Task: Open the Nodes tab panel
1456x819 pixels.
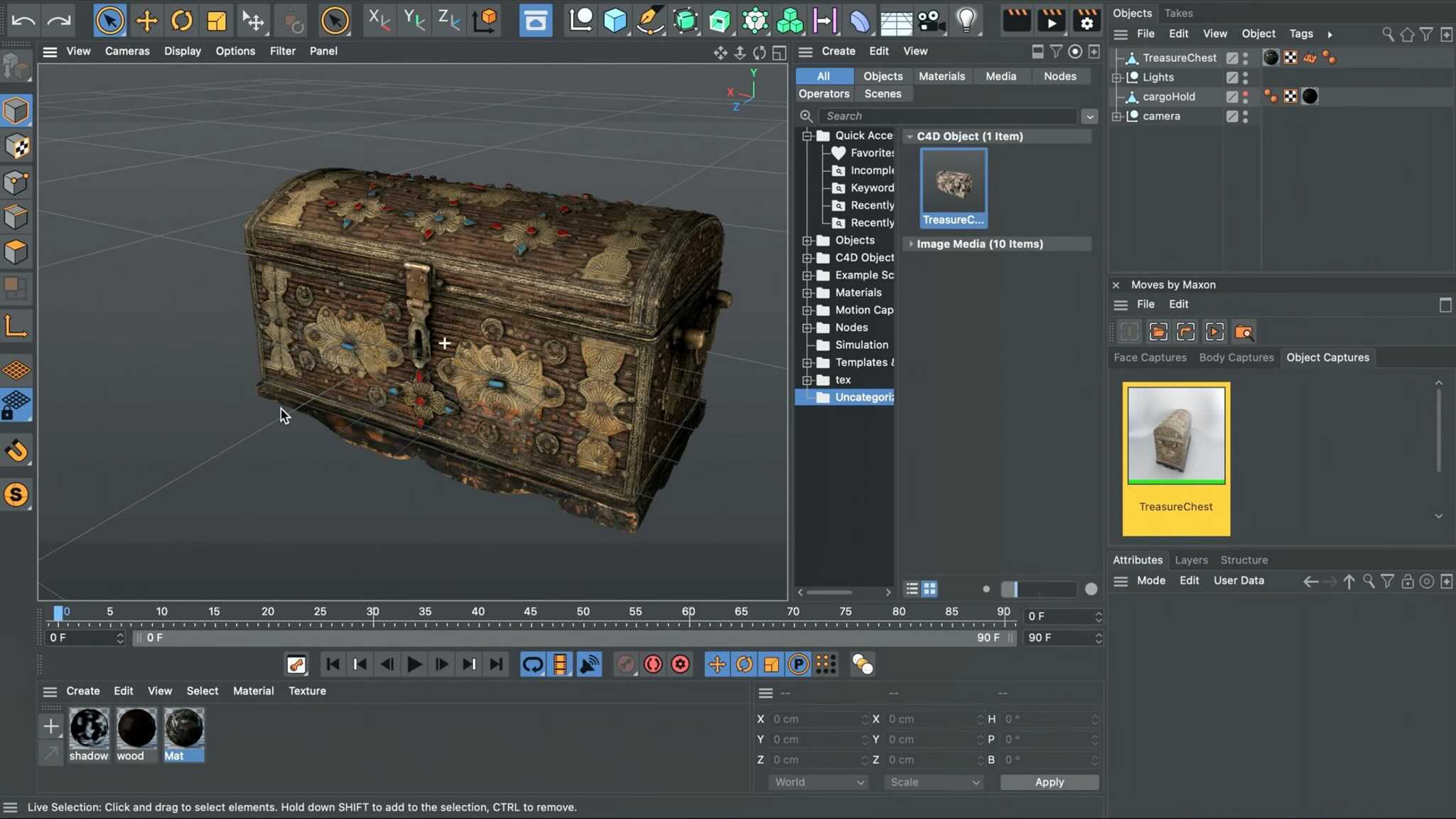Action: pos(1059,75)
